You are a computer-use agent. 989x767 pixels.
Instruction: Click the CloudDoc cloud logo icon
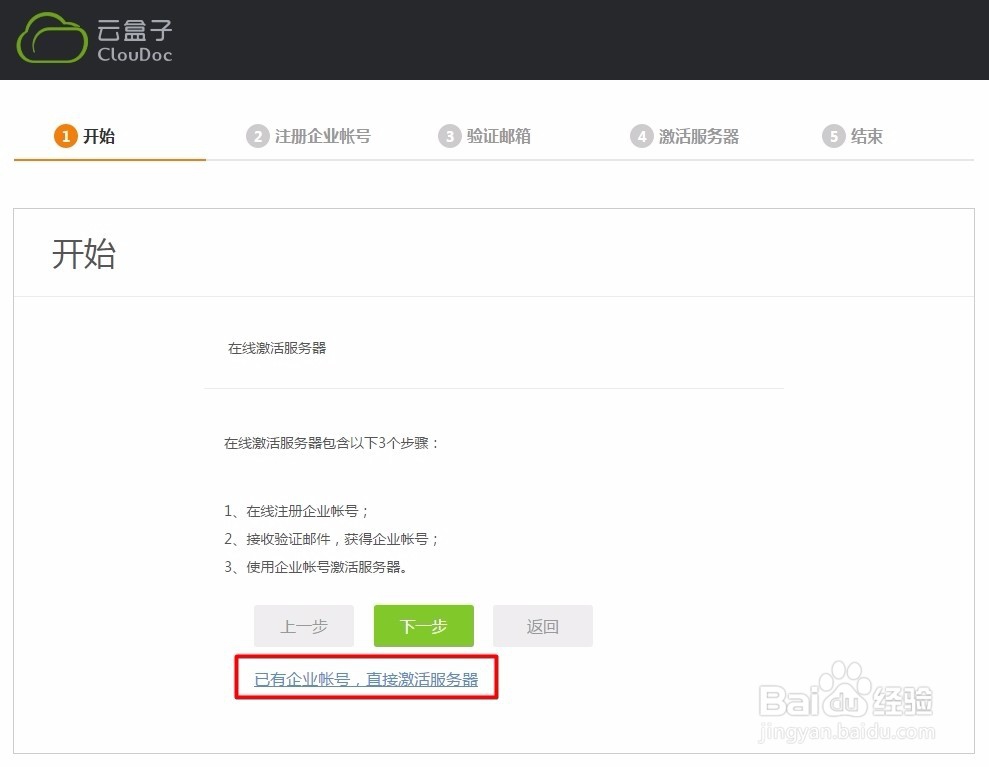tap(52, 38)
